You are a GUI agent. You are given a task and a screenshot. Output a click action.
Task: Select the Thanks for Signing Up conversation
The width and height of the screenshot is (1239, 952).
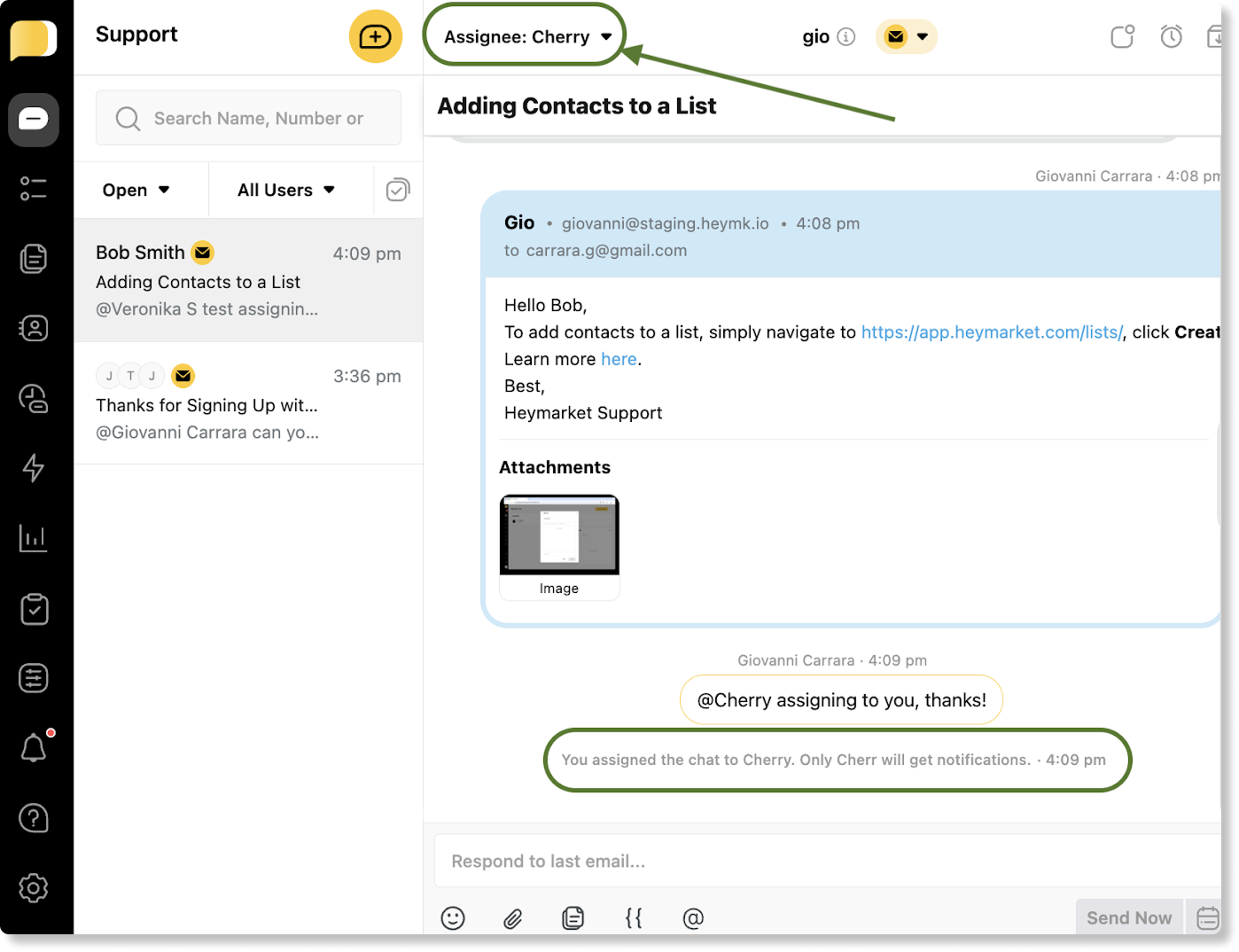[248, 403]
